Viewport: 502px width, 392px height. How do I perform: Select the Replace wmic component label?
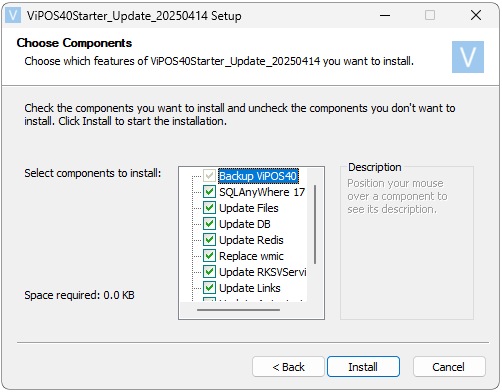pos(251,256)
